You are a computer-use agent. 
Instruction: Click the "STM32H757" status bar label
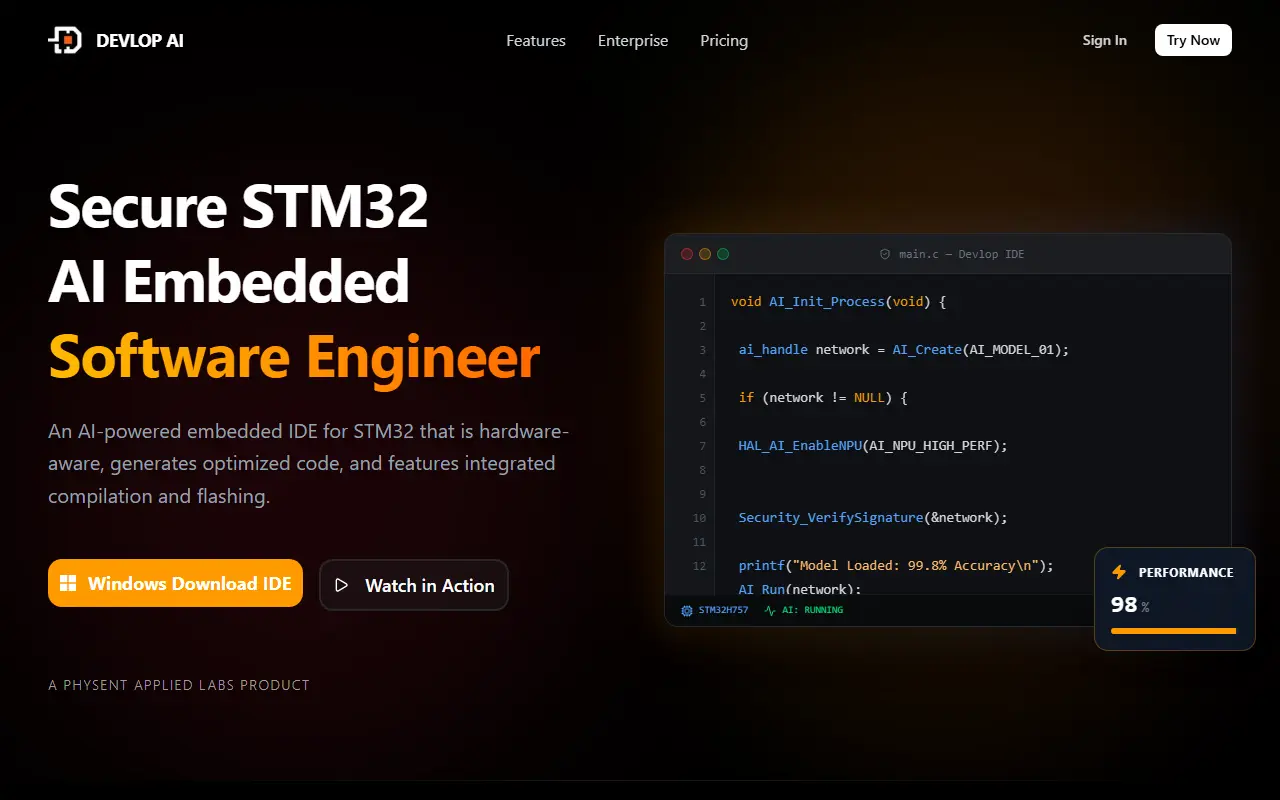[723, 610]
